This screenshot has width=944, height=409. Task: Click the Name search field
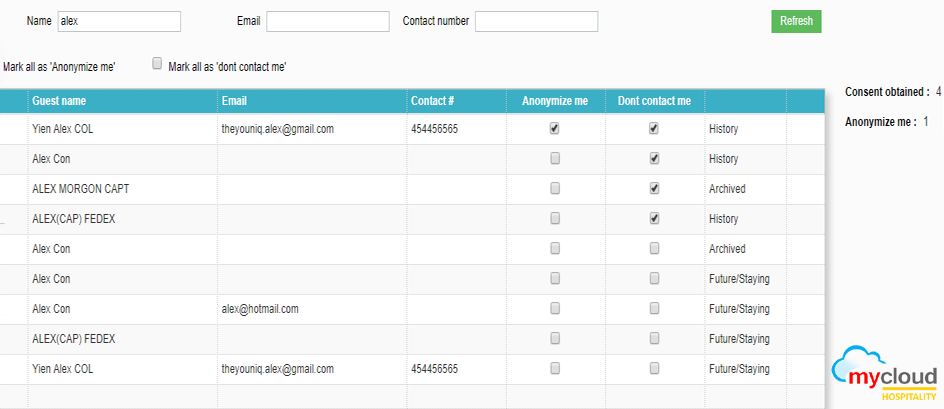tap(119, 22)
